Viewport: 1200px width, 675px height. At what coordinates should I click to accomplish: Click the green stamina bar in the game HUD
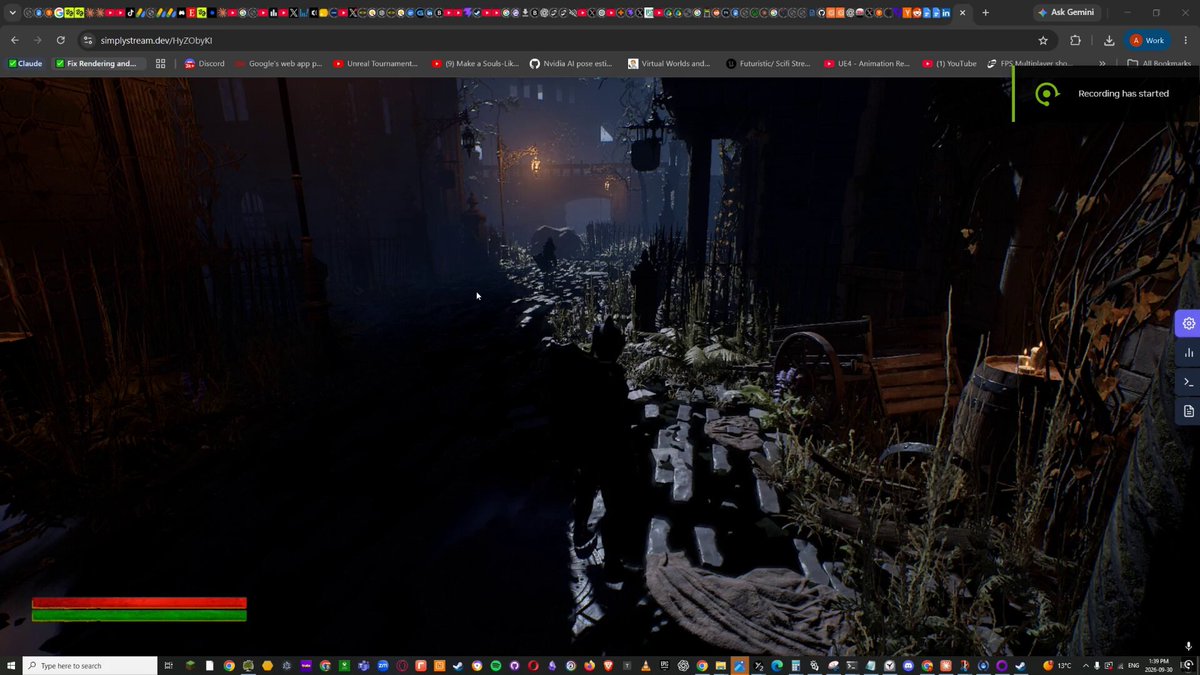point(139,616)
